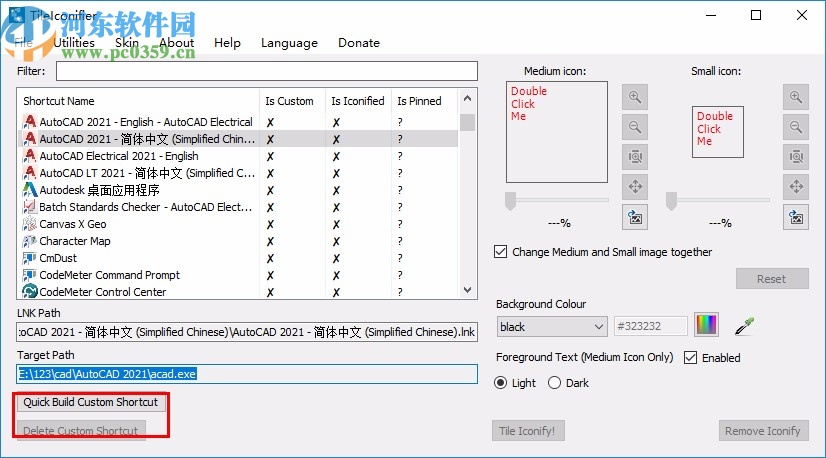Click small icon change image button
826x458 pixels.
point(795,217)
